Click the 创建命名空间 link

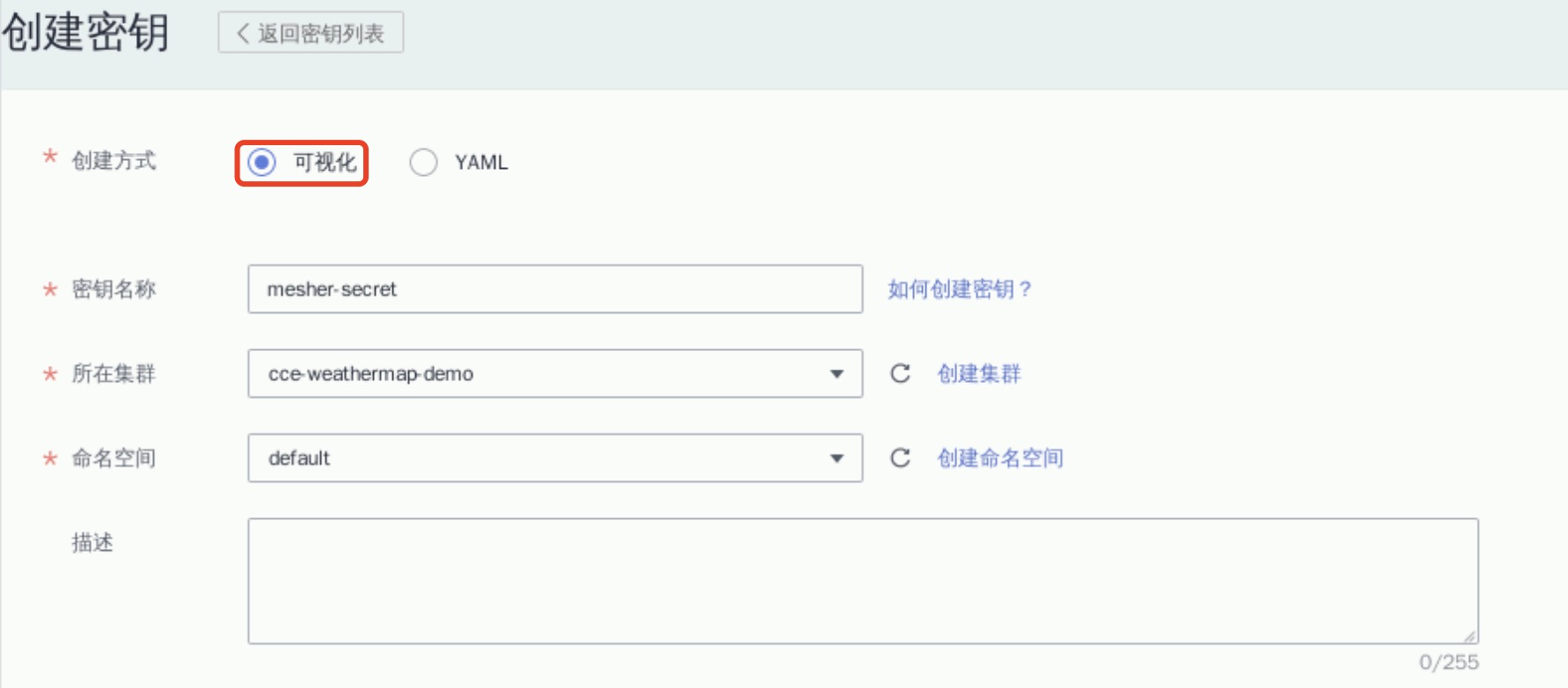[1000, 458]
